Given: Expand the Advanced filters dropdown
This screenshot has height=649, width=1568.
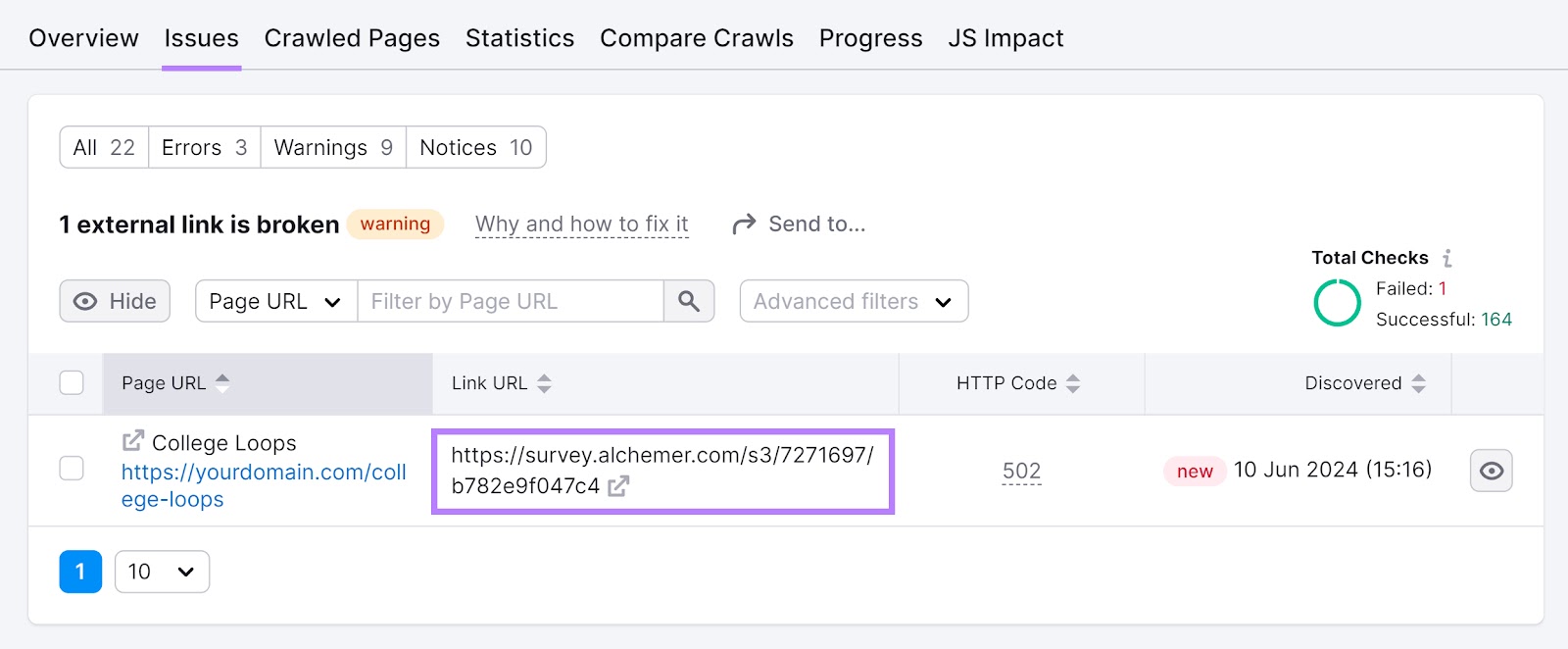Looking at the screenshot, I should [x=852, y=301].
